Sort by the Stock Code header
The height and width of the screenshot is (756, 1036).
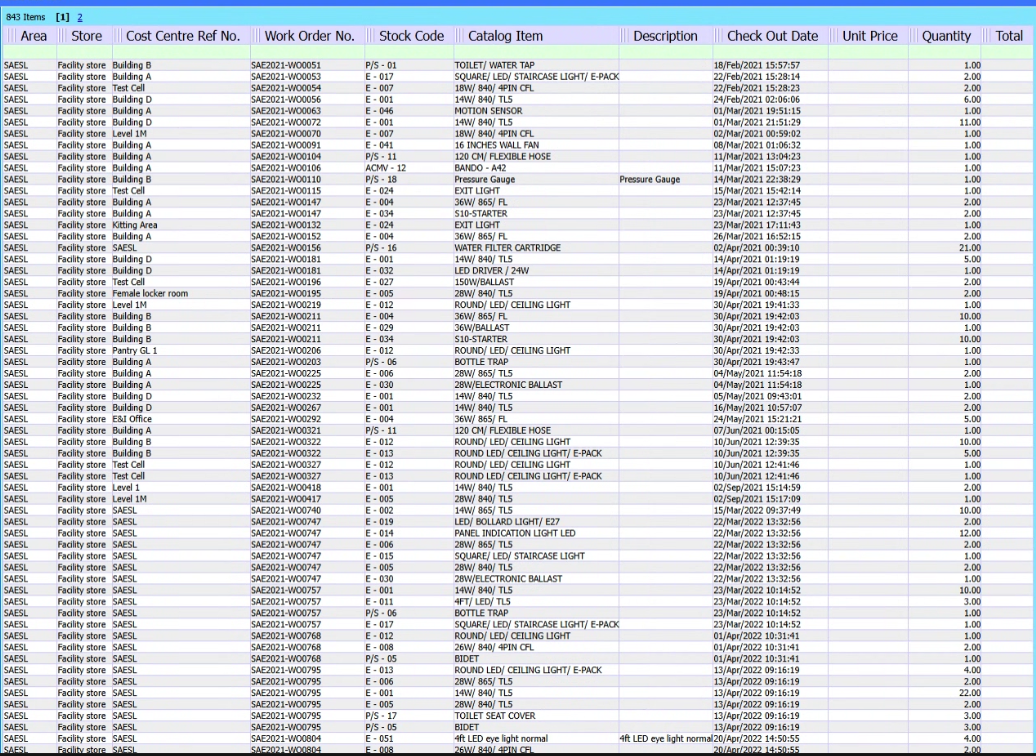412,36
